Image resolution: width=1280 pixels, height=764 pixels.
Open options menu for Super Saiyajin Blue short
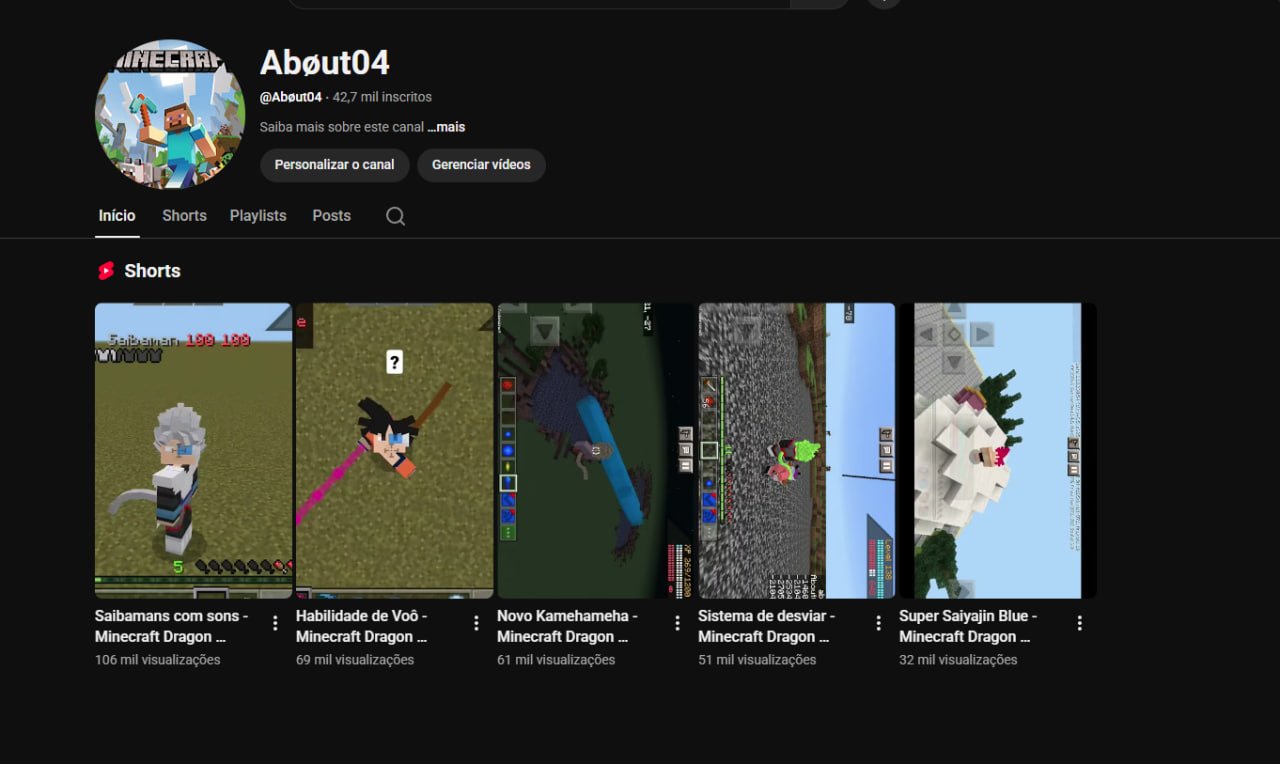coord(1080,623)
